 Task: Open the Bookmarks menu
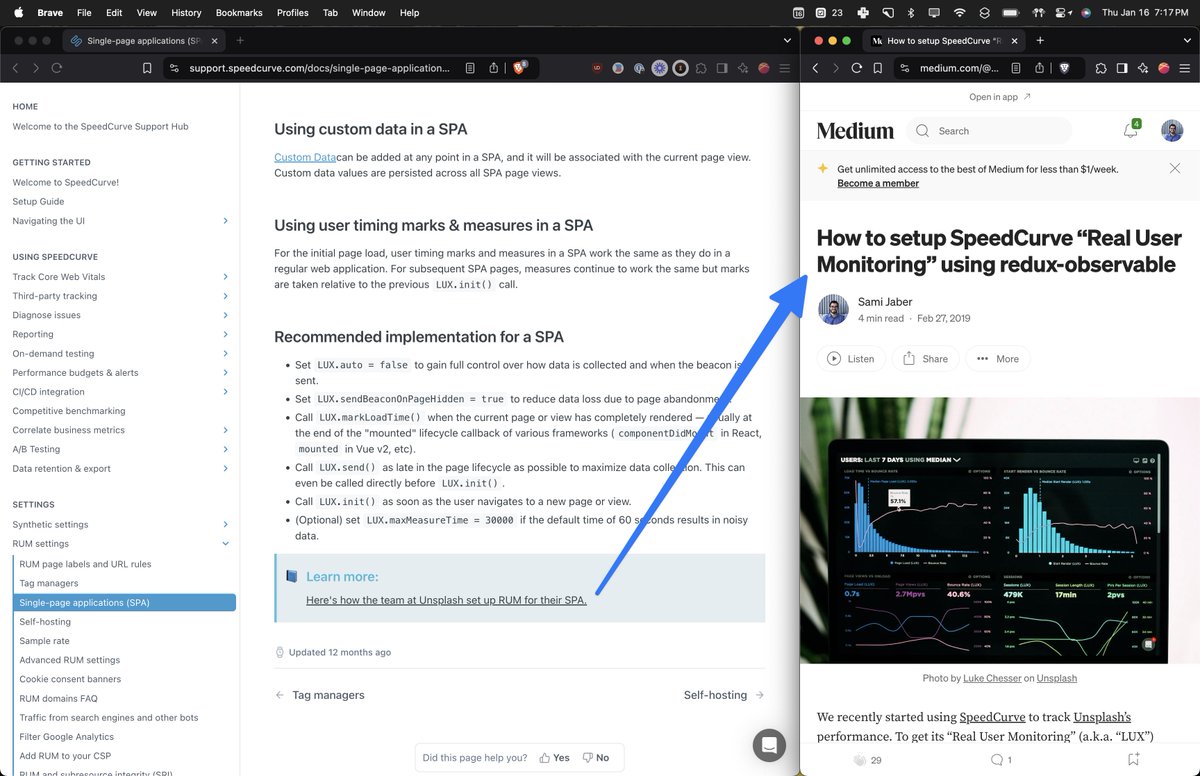coord(239,13)
